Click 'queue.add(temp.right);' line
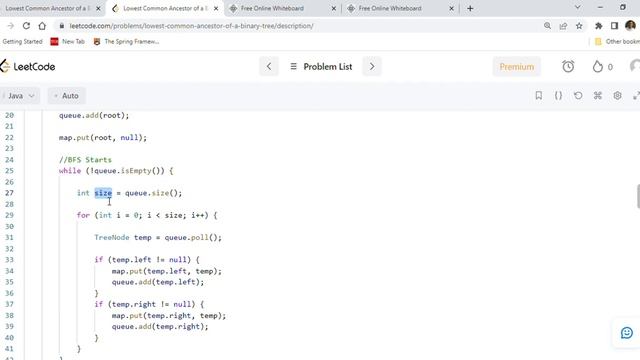Image resolution: width=640 pixels, height=360 pixels. point(160,327)
